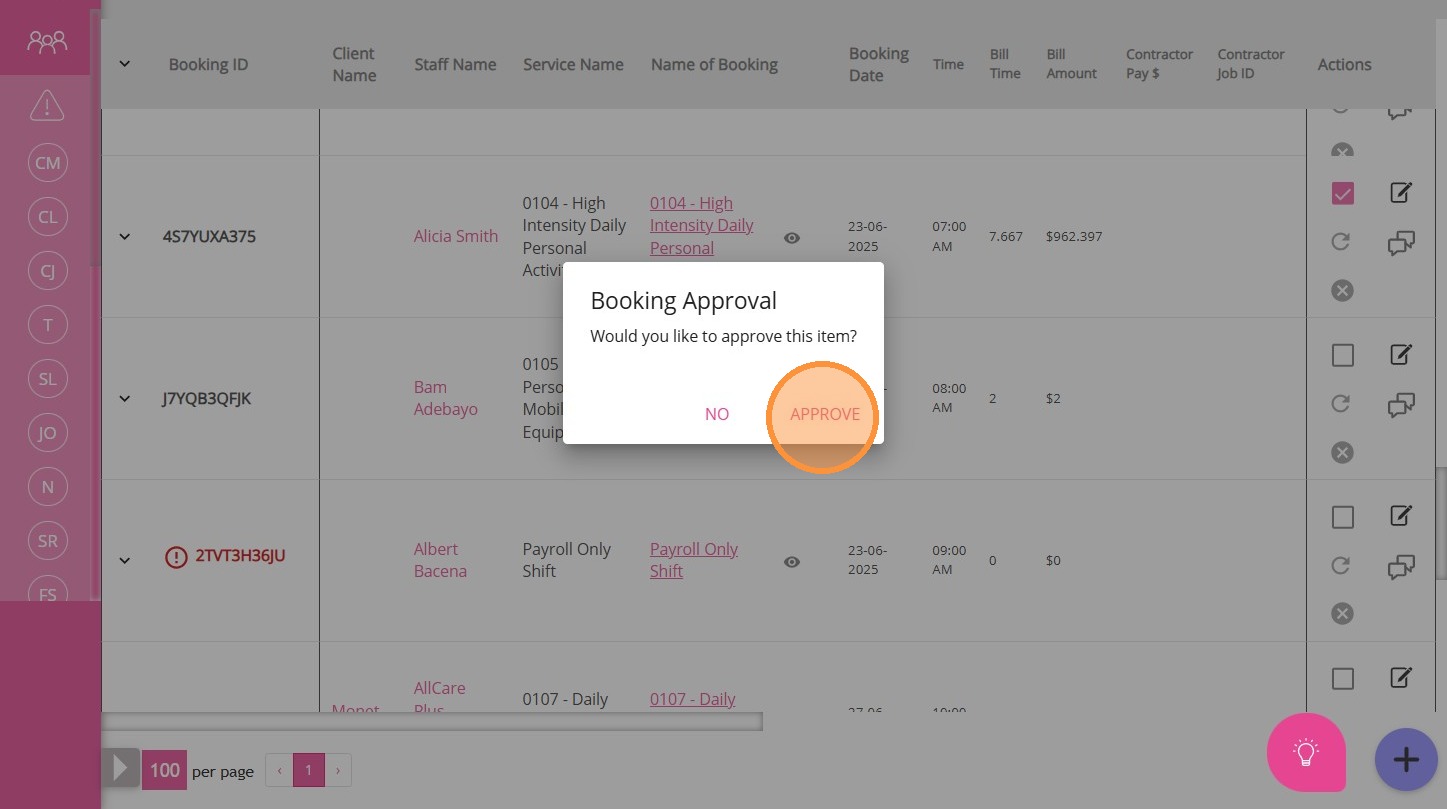
Task: Open the SL sidebar item
Action: tap(47, 379)
